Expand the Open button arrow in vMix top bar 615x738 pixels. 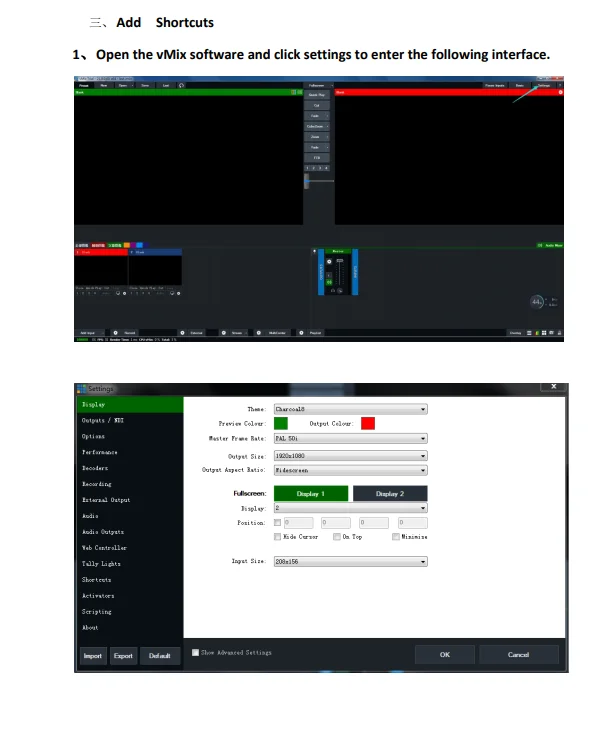(x=132, y=85)
